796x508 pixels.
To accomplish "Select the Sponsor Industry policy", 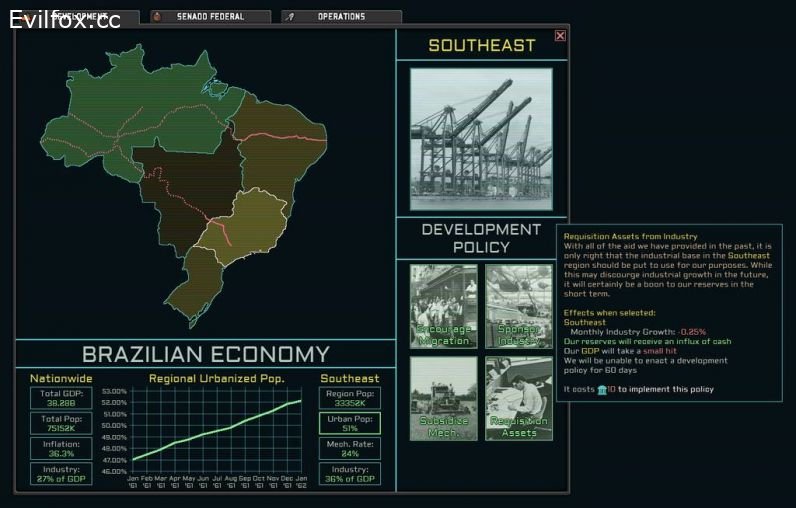I will [x=518, y=305].
